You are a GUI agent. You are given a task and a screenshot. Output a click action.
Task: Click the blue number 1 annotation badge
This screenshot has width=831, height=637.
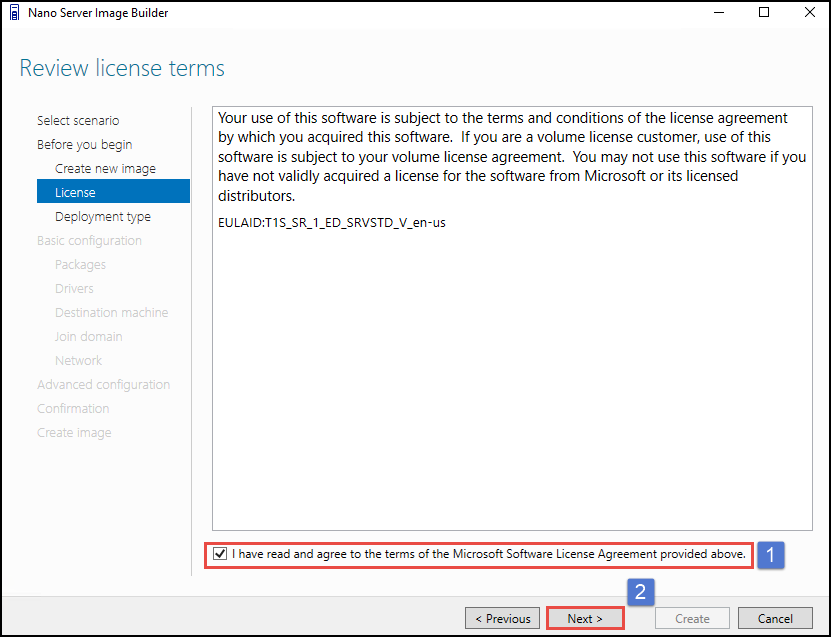pyautogui.click(x=769, y=554)
